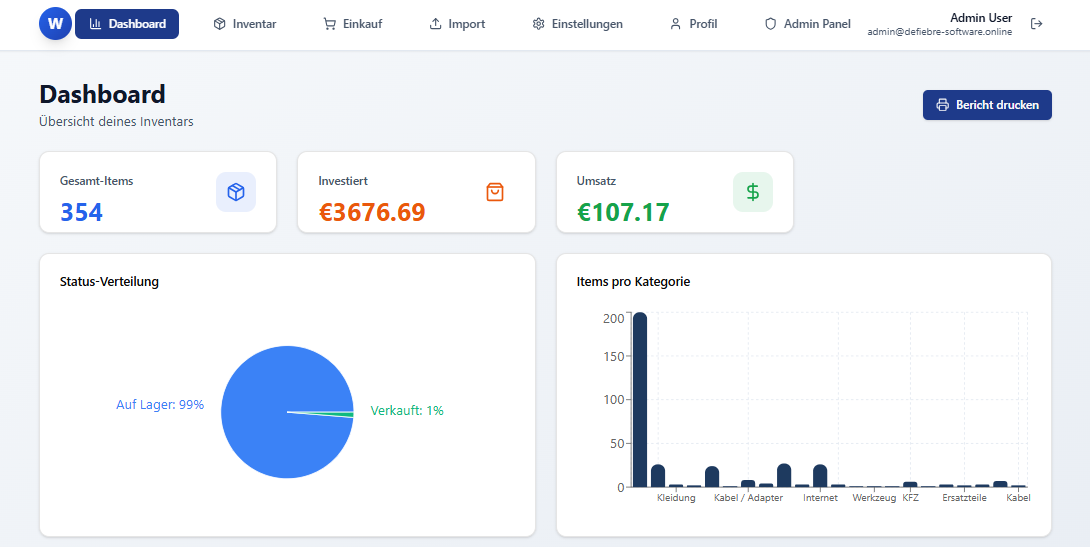Click the tallest bar in category chart
Viewport: 1090px width, 547px height.
640,400
